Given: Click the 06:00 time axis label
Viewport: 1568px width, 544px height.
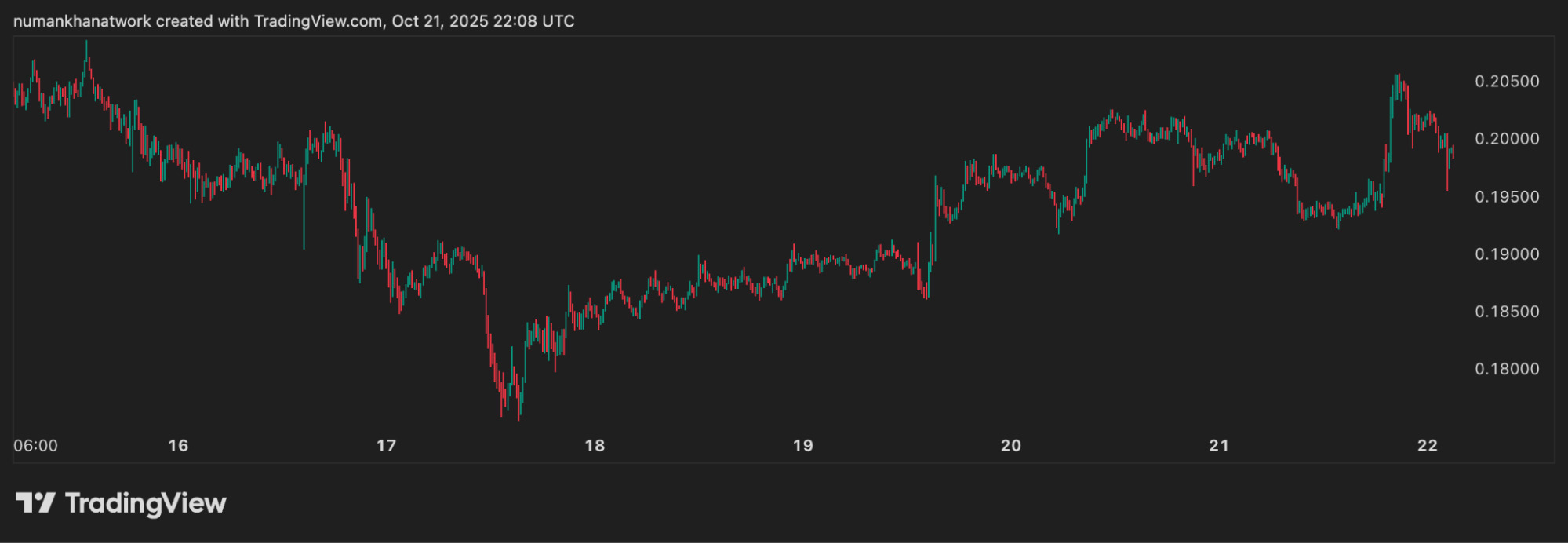Looking at the screenshot, I should pyautogui.click(x=35, y=446).
